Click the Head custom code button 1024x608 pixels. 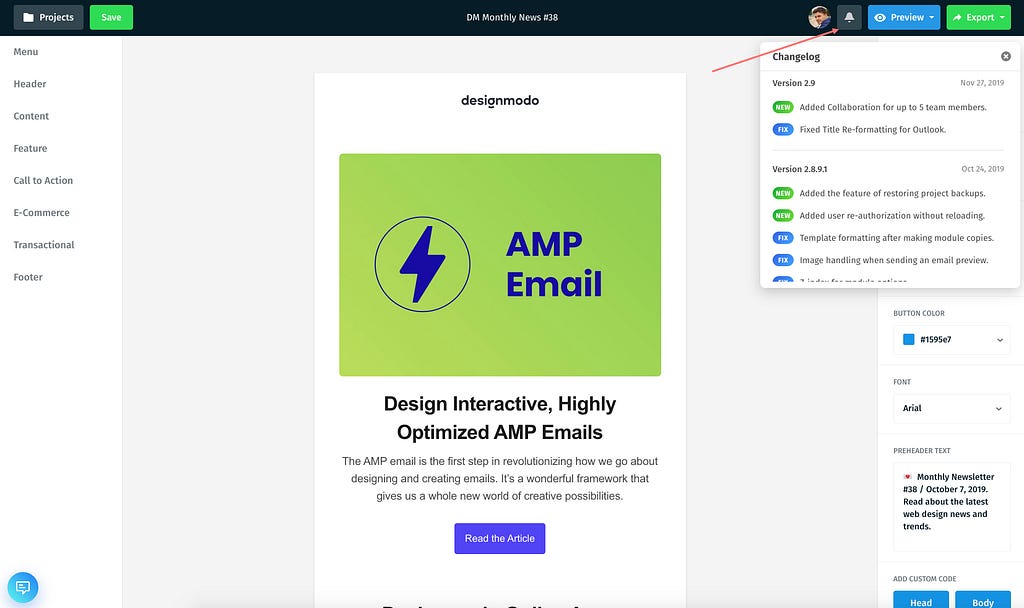[x=921, y=601]
